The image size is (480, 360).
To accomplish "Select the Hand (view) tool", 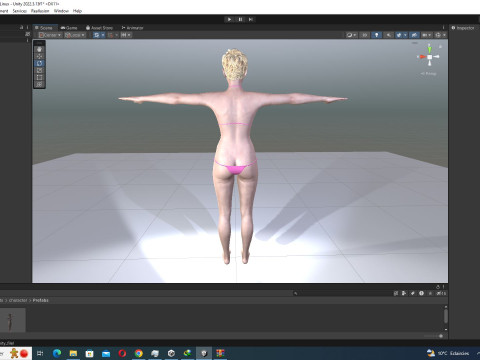I will click(x=39, y=49).
